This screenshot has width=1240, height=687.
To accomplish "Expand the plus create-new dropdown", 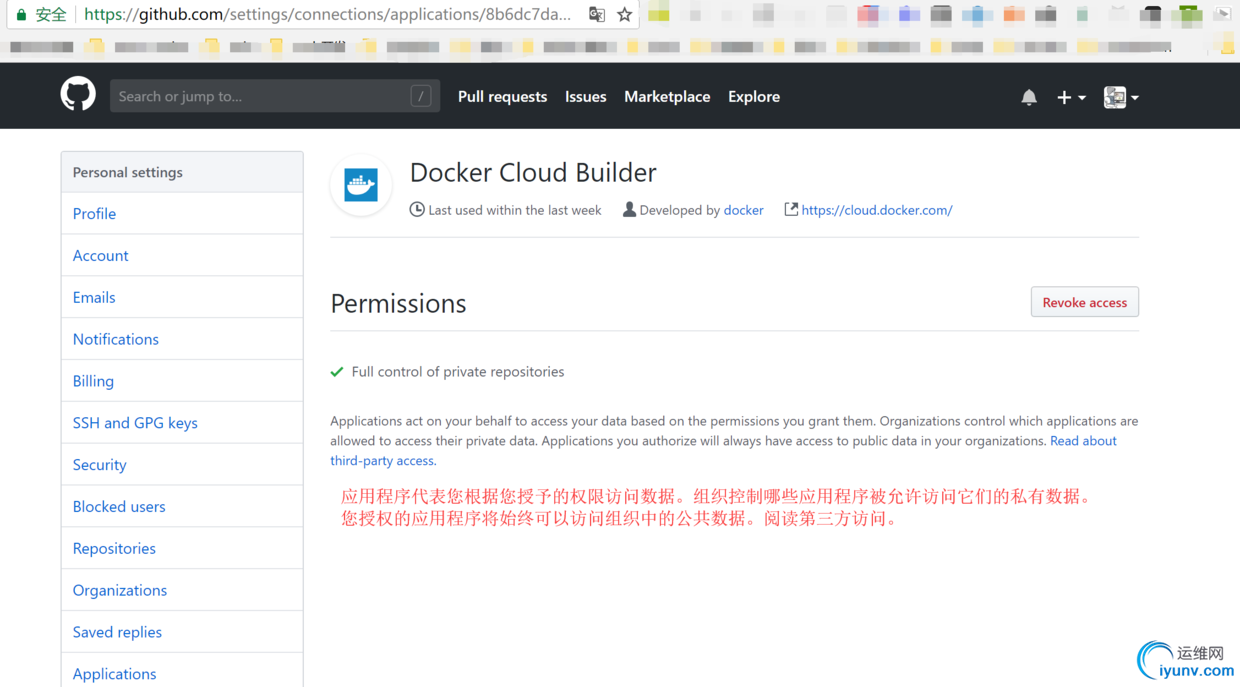I will 1071,97.
